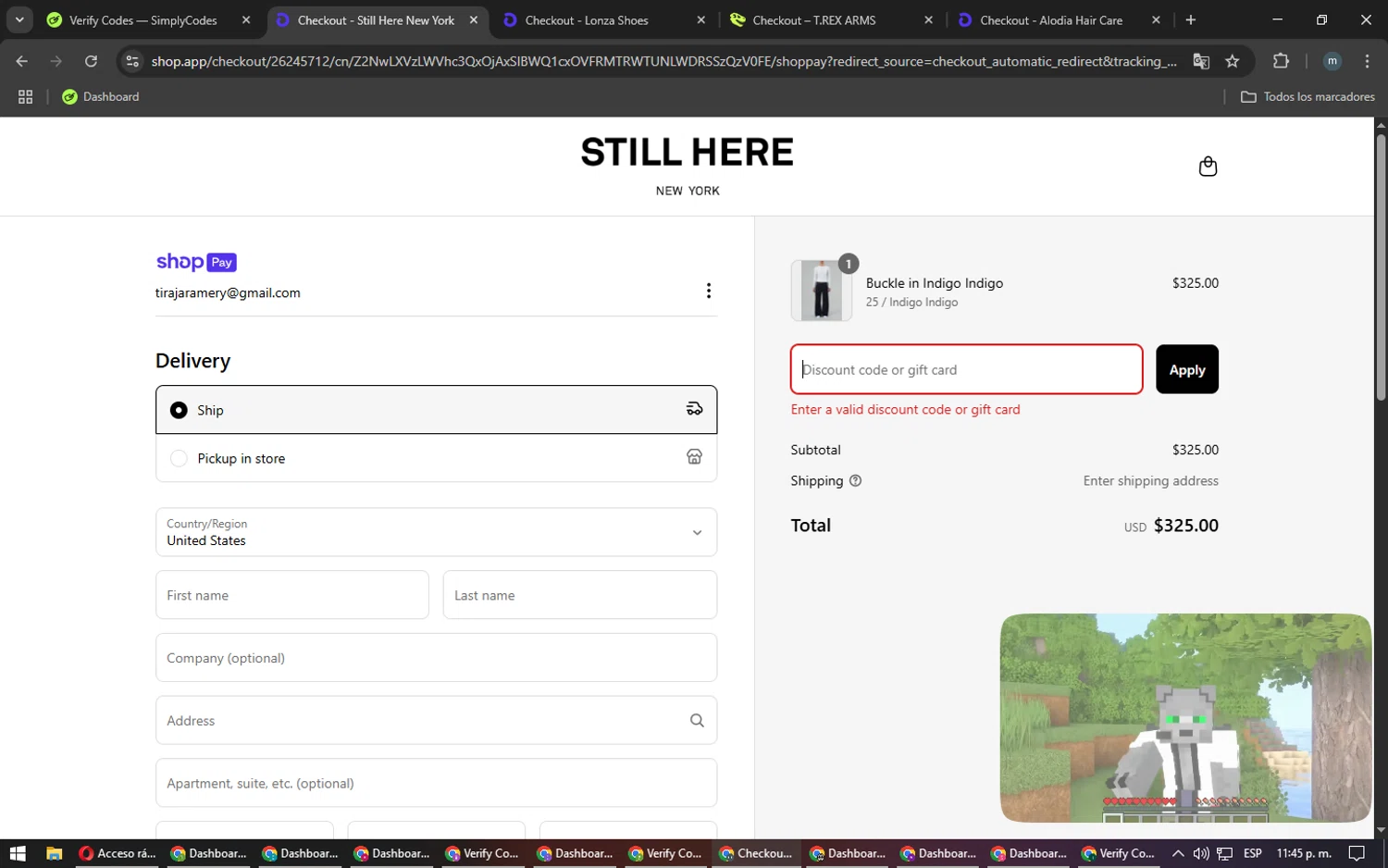This screenshot has height=868, width=1388.
Task: Click the Shop Pay logo
Action: 196,262
